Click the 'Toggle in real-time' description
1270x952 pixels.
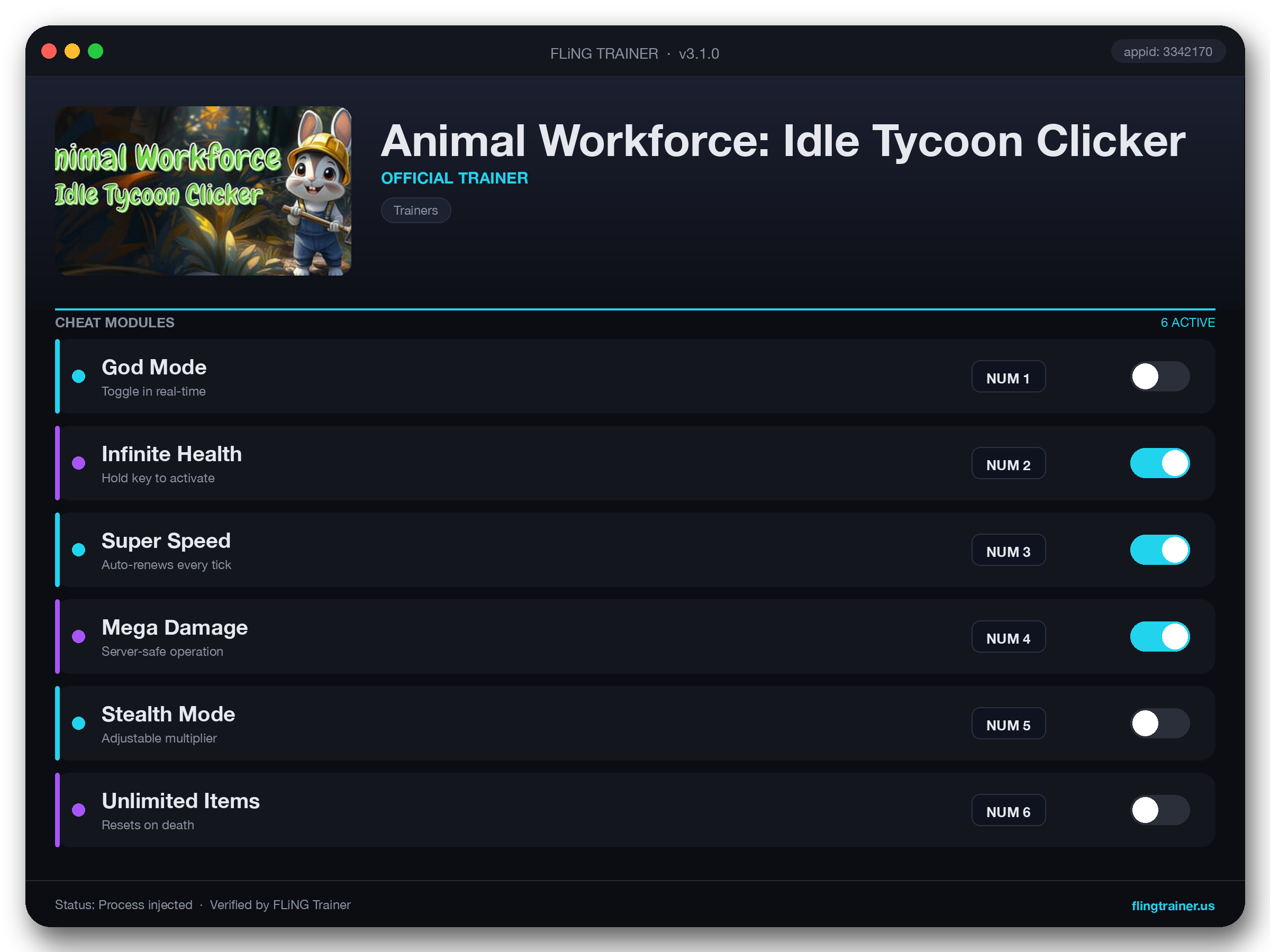pos(153,391)
